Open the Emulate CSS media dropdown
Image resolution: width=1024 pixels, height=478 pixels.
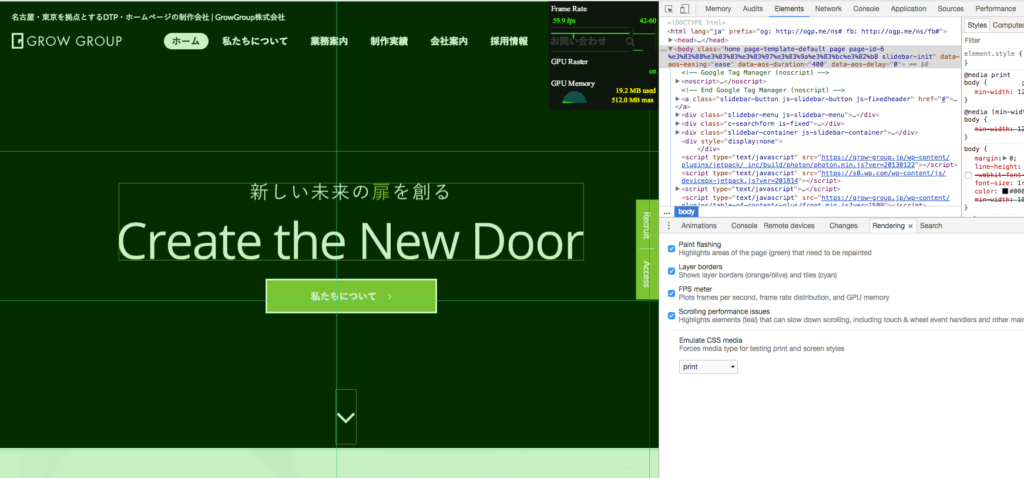point(709,367)
